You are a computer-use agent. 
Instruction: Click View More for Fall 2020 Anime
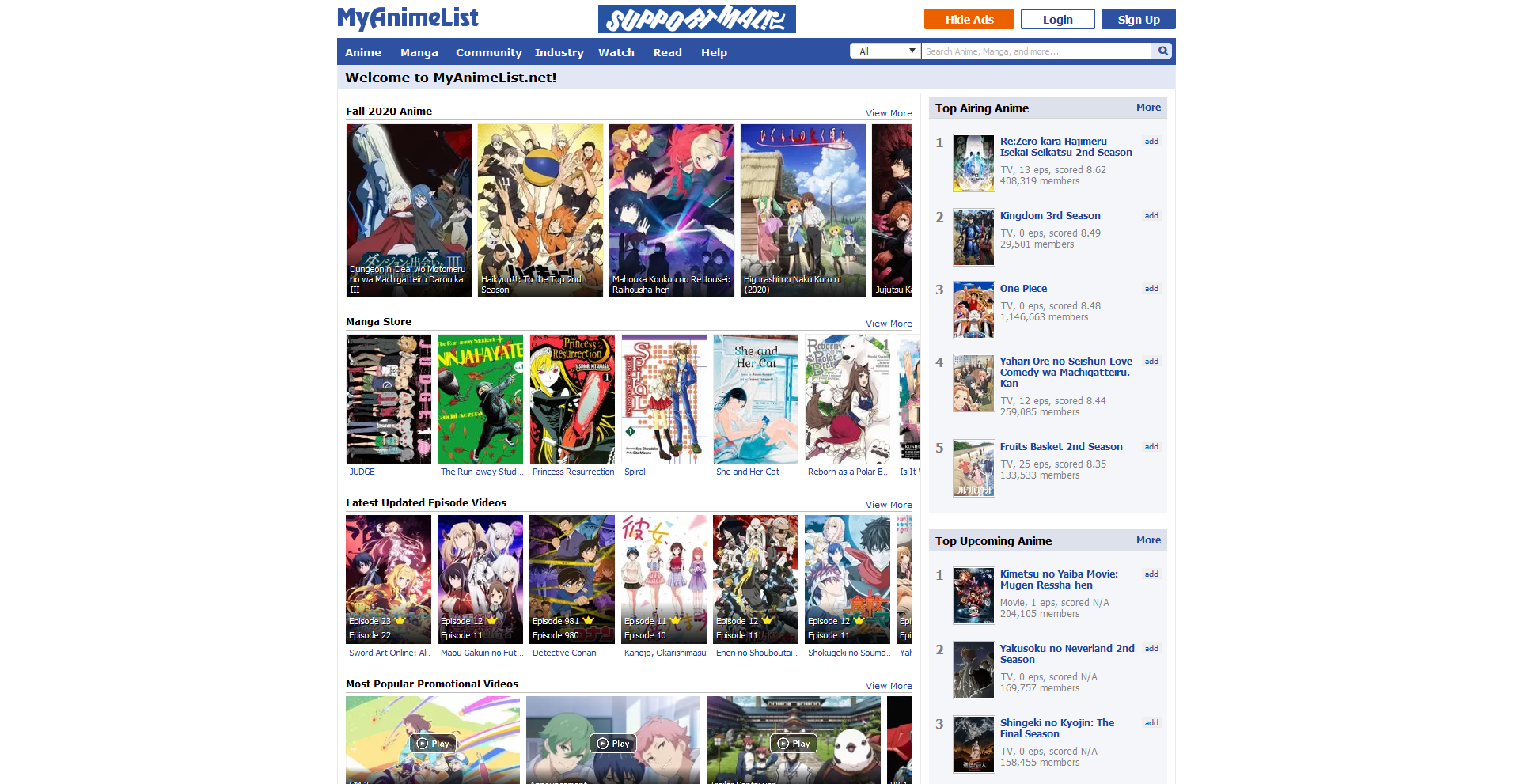tap(889, 113)
